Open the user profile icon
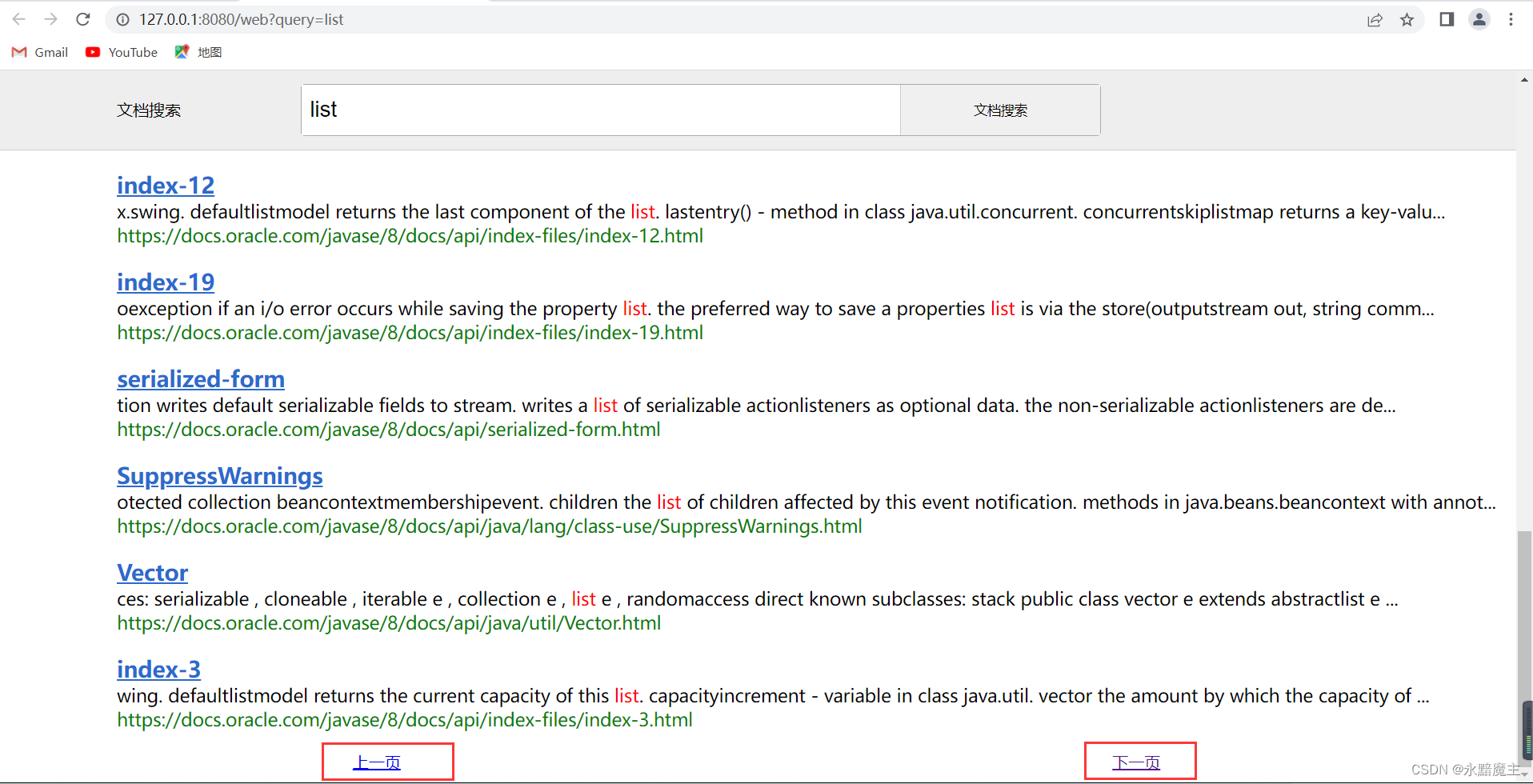 (1479, 19)
